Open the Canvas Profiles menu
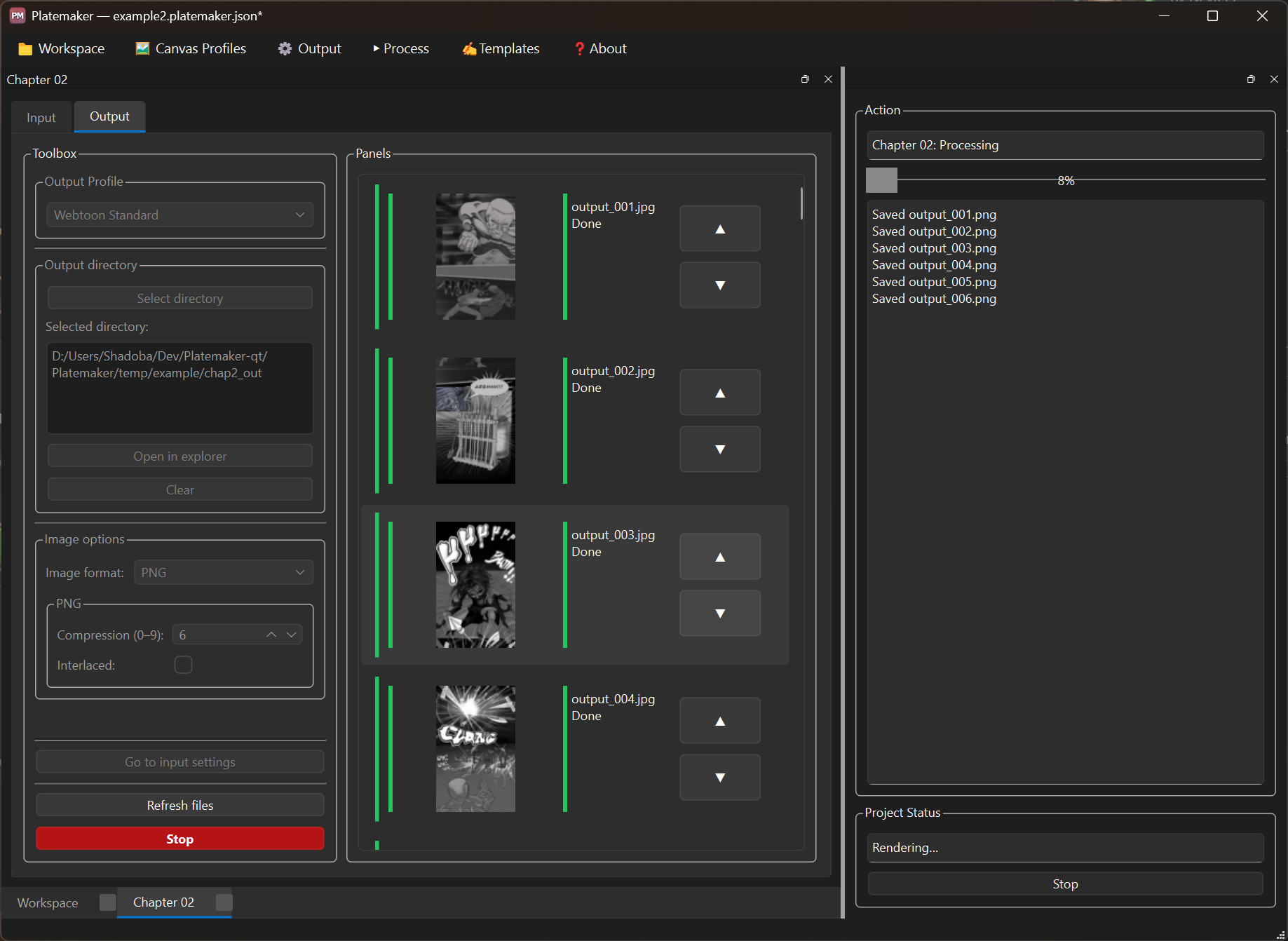 pos(191,48)
